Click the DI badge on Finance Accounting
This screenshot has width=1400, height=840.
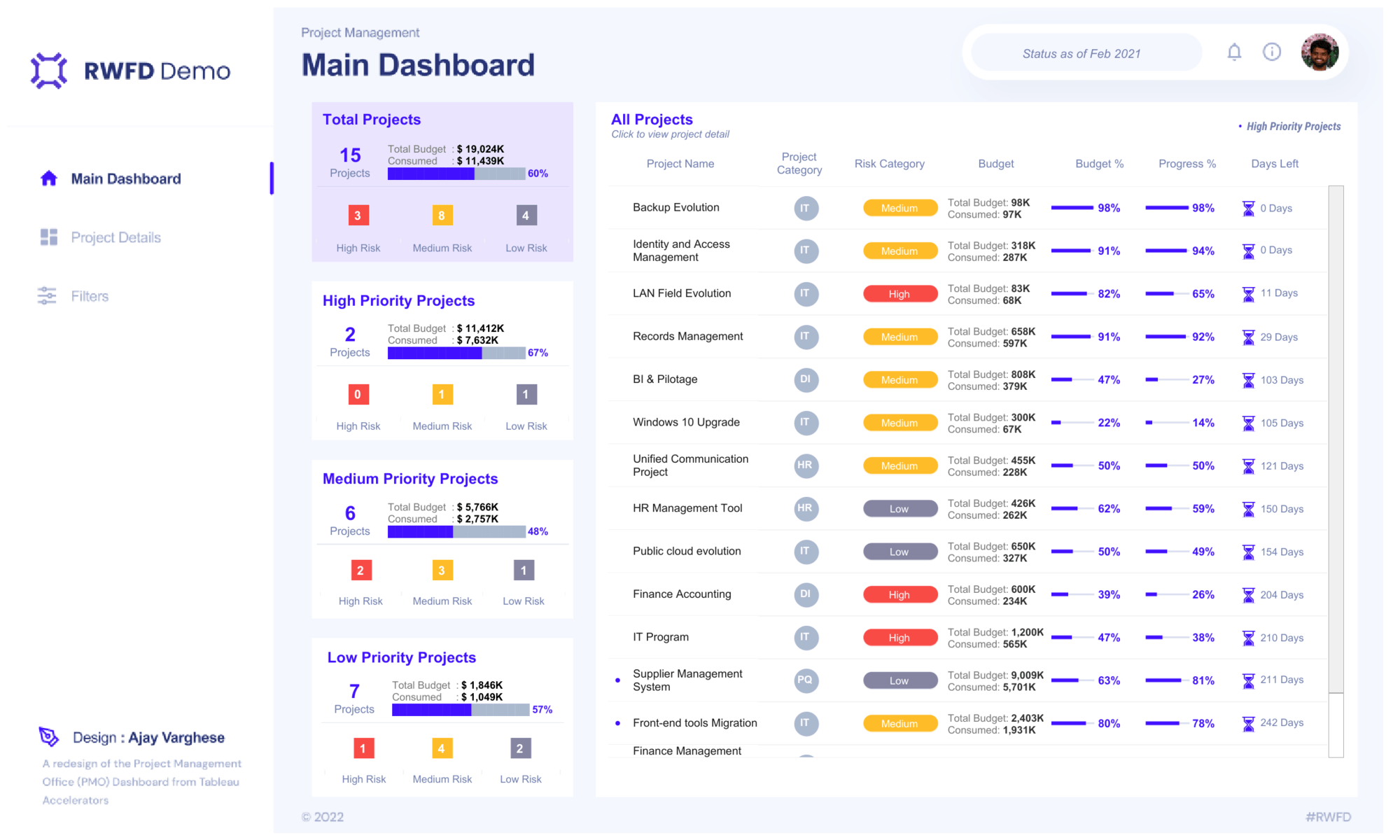[x=806, y=594]
